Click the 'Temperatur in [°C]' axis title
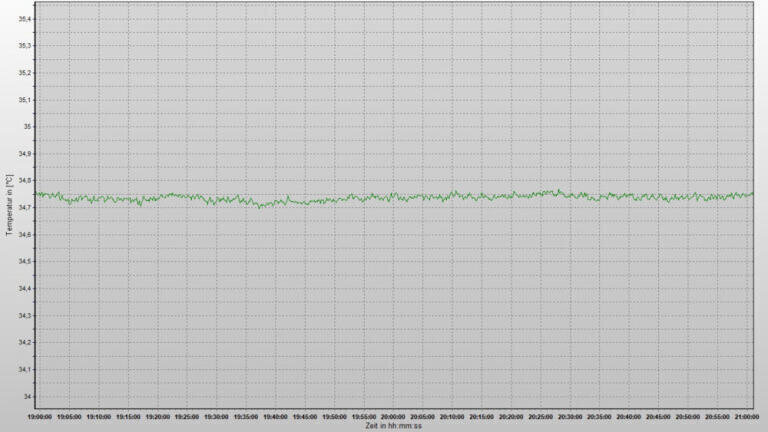 (x=9, y=205)
